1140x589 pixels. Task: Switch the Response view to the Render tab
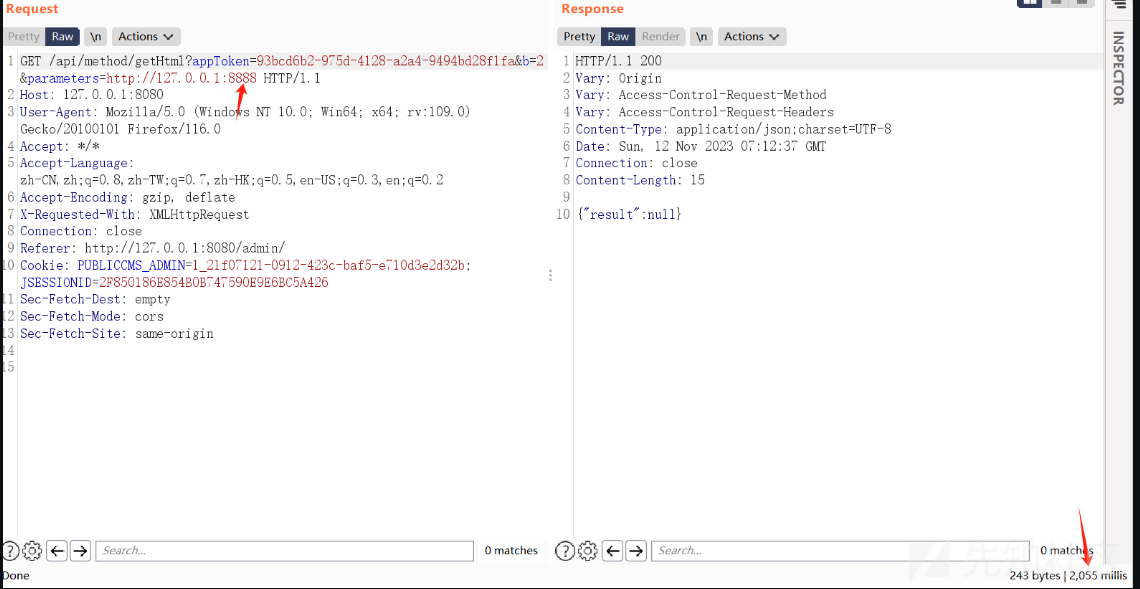point(661,36)
